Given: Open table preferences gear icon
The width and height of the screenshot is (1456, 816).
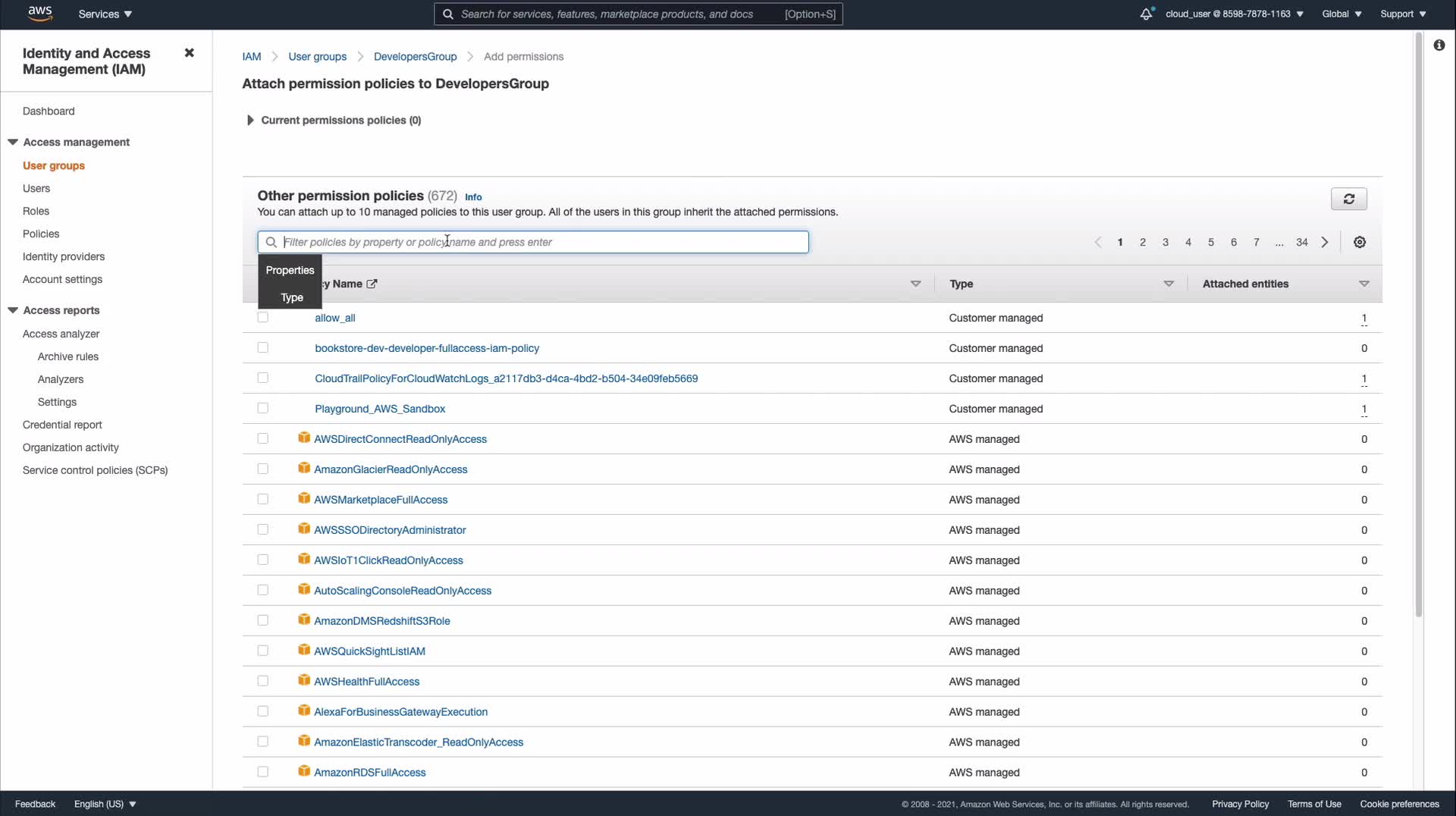Looking at the screenshot, I should 1360,243.
